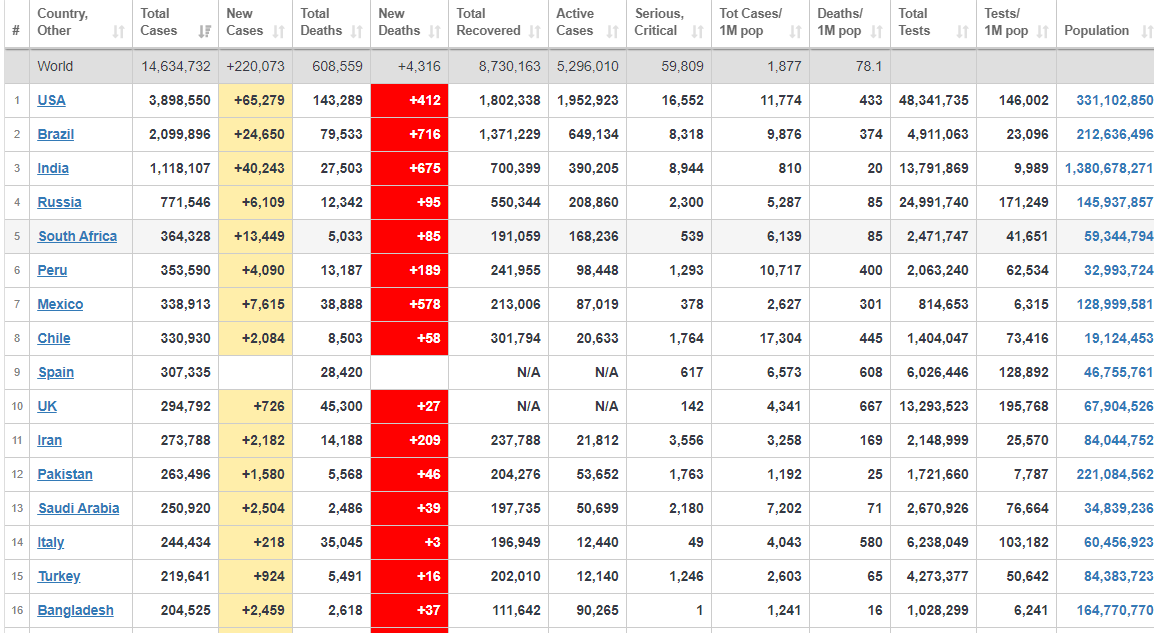Click Mexico population link 128,999,581
The height and width of the screenshot is (633, 1154).
click(1114, 304)
